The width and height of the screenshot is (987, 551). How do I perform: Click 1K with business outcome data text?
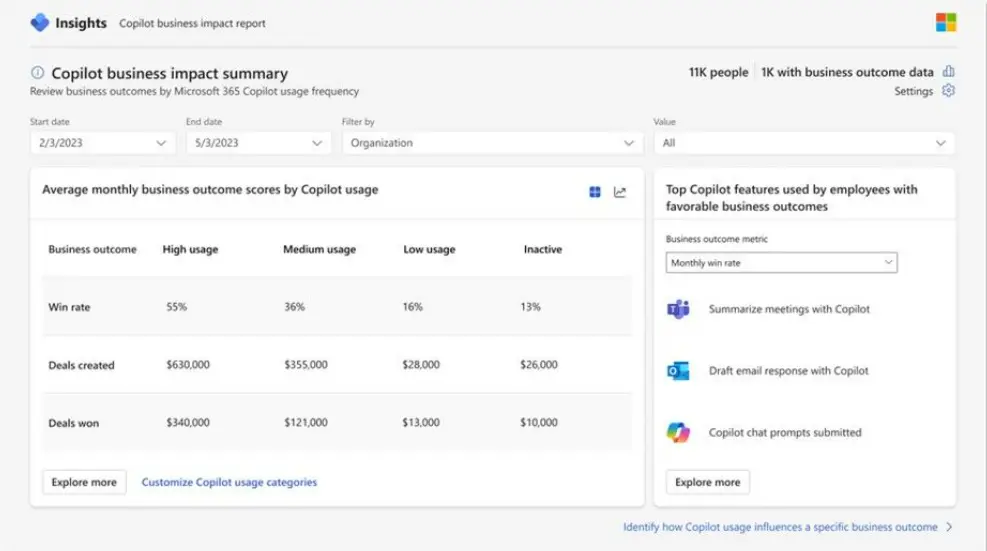pyautogui.click(x=847, y=72)
